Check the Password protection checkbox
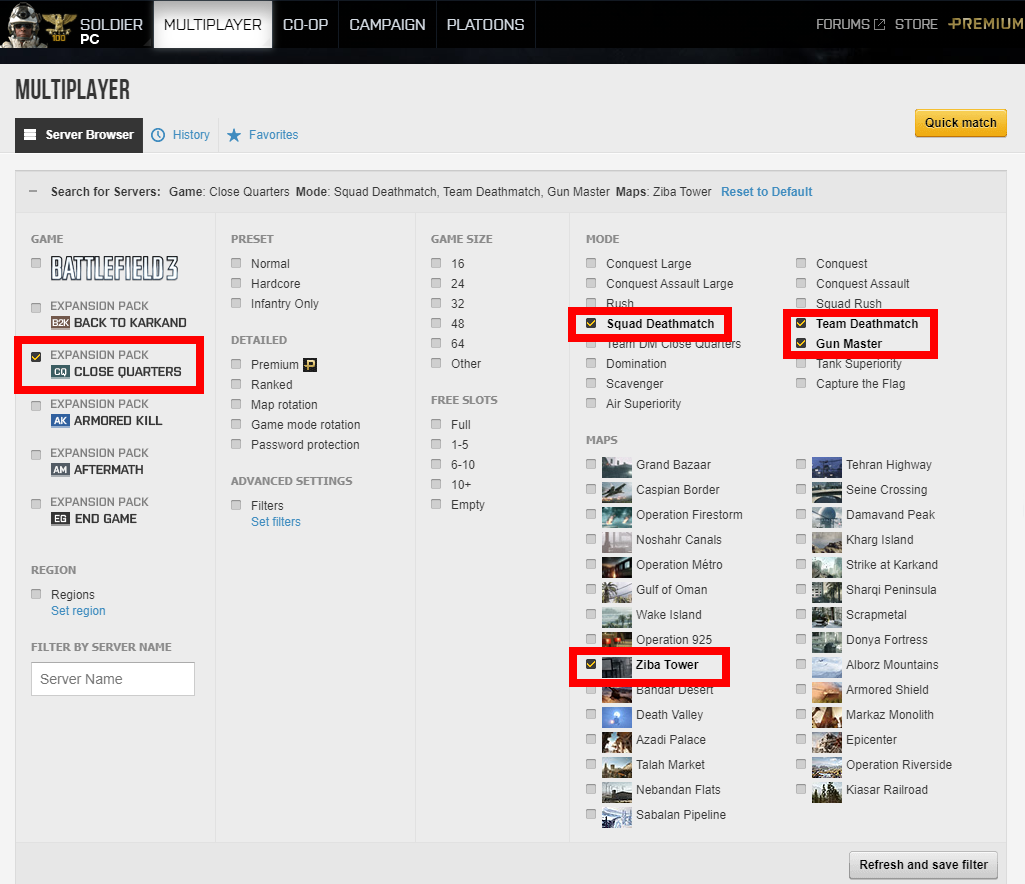Viewport: 1025px width, 884px height. [x=236, y=444]
